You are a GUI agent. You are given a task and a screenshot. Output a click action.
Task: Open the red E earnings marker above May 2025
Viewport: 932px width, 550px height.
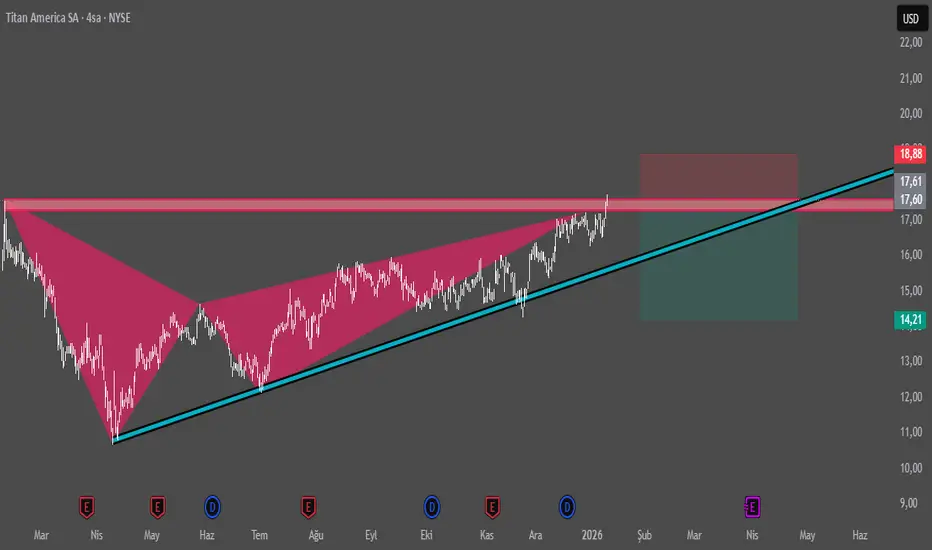157,507
